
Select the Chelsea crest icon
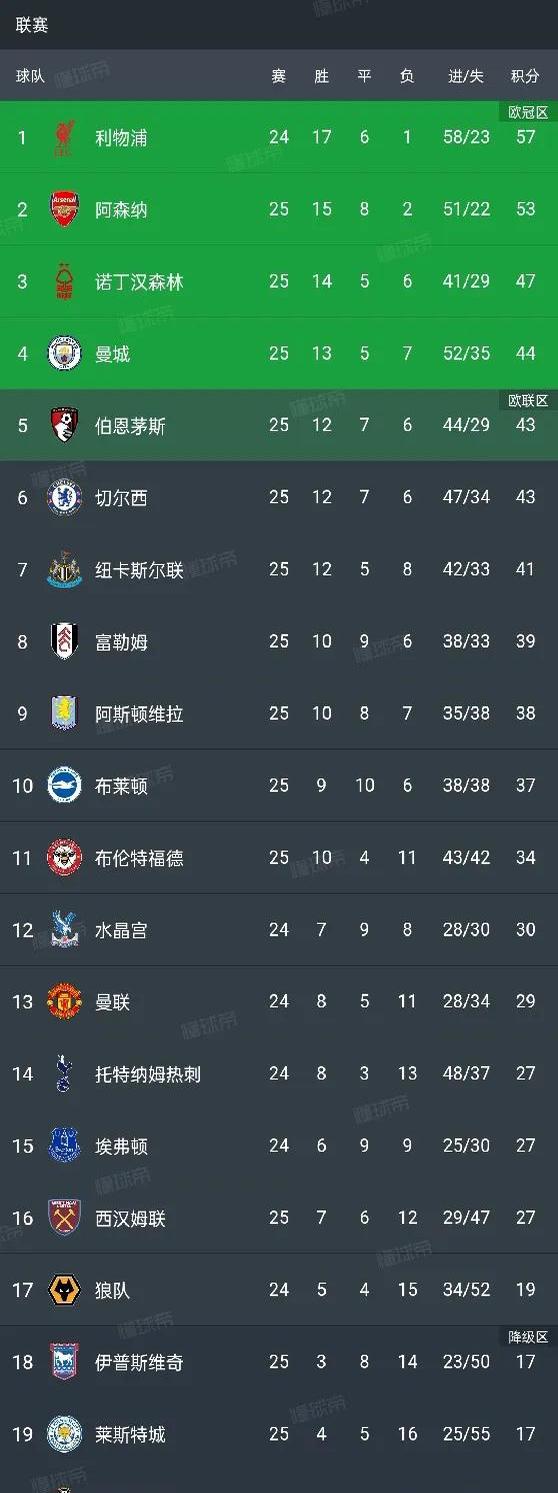coord(64,498)
